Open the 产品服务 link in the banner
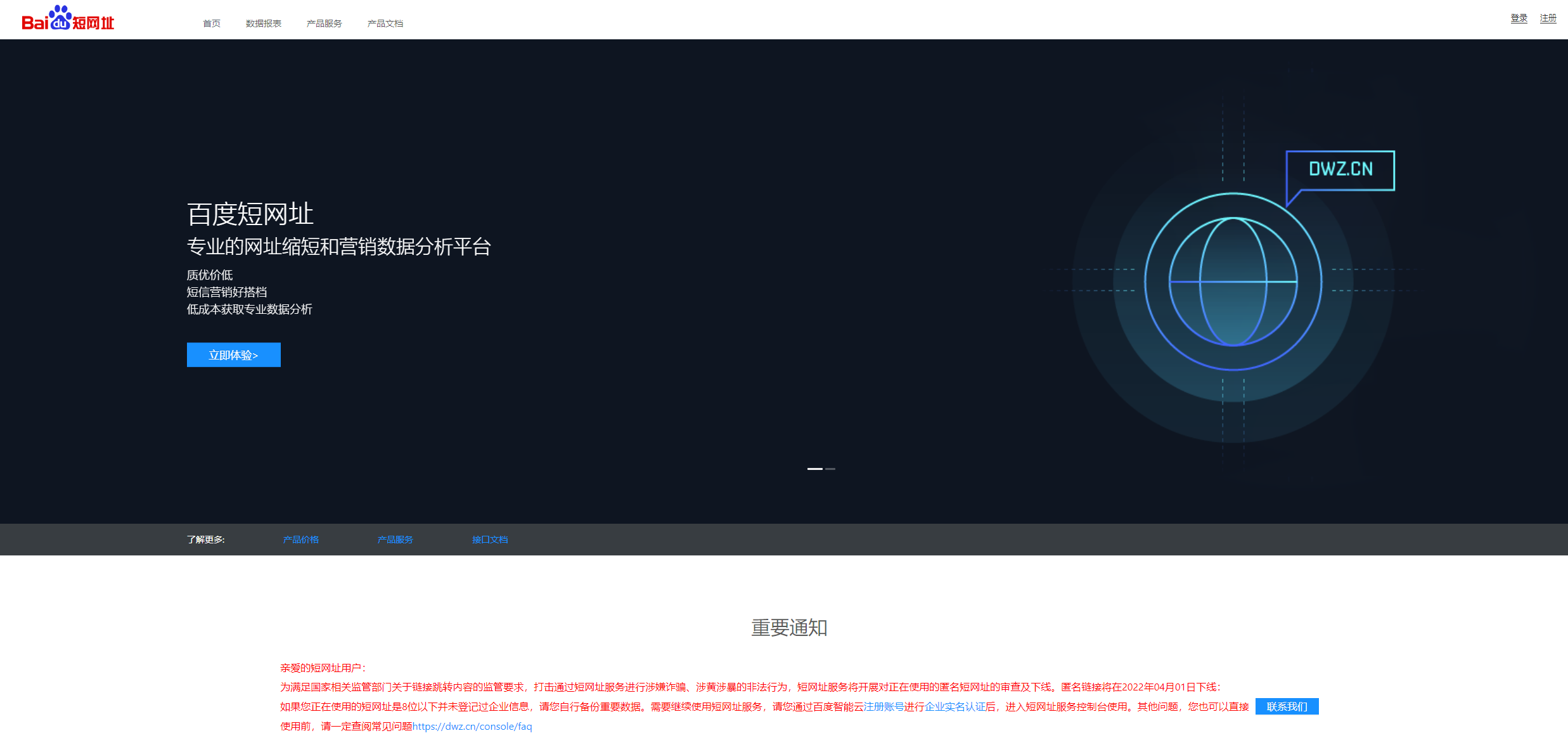This screenshot has height=745, width=1568. pyautogui.click(x=395, y=540)
